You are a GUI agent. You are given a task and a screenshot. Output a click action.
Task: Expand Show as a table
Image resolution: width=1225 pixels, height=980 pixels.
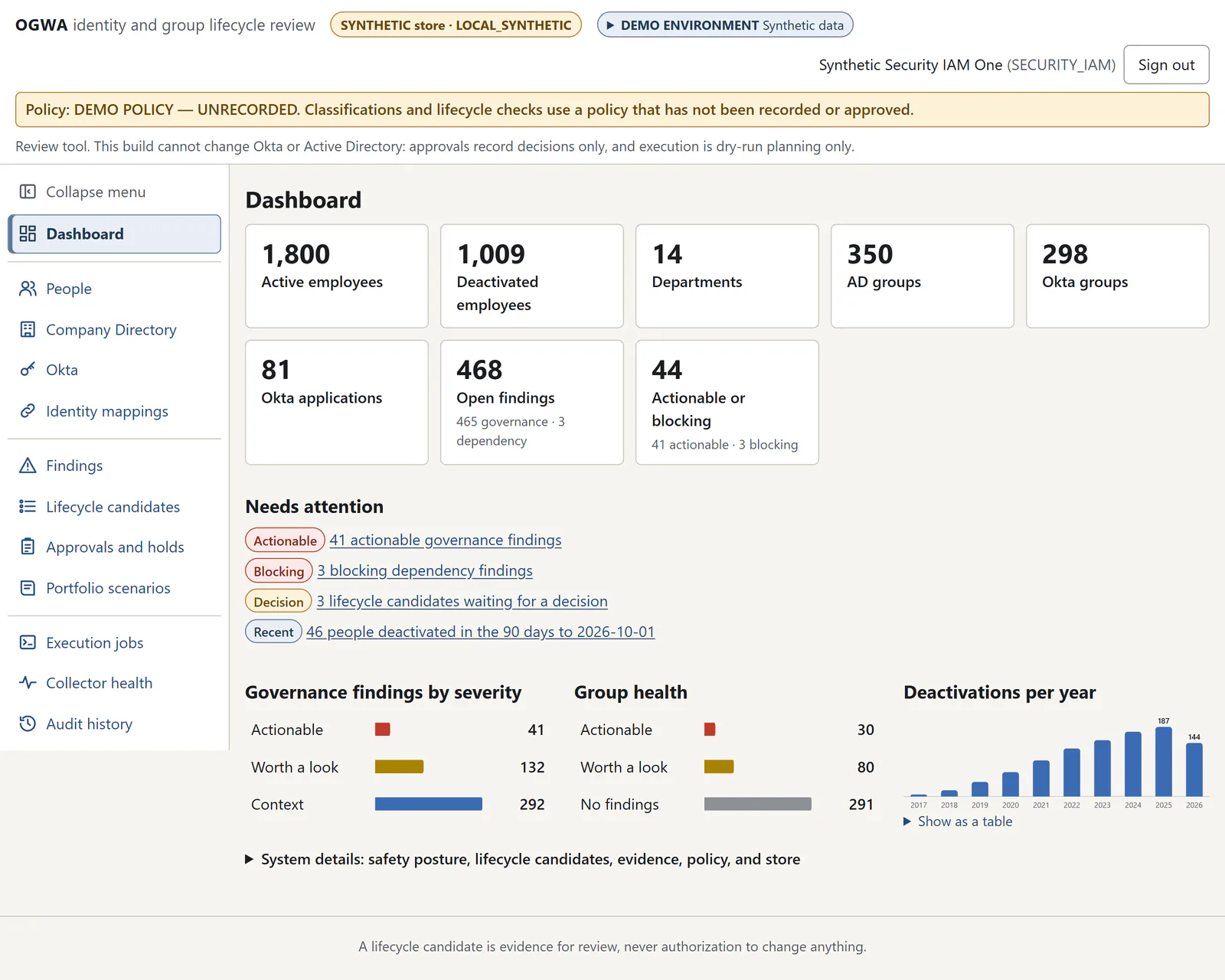pyautogui.click(x=958, y=822)
